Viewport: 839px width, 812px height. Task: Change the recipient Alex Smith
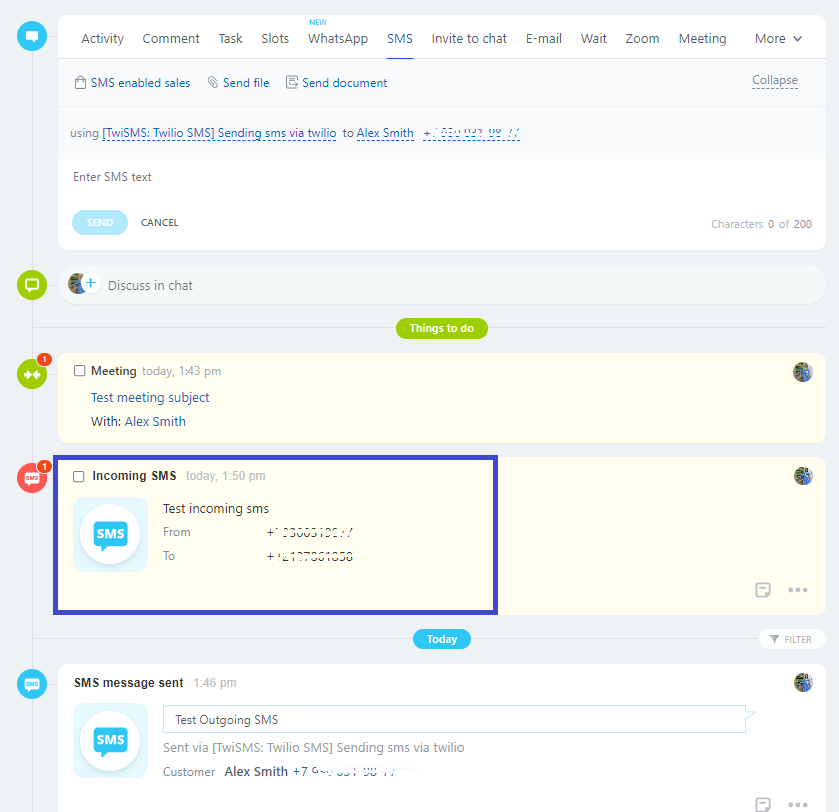[x=385, y=133]
